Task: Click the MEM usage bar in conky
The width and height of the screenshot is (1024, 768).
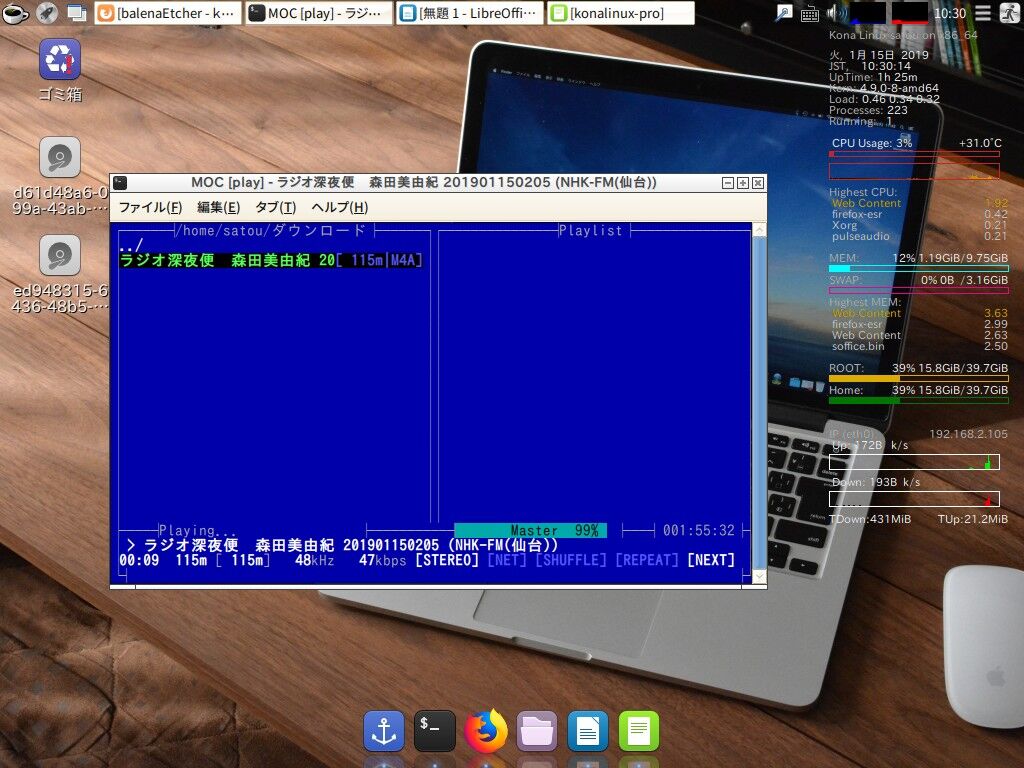Action: click(918, 268)
